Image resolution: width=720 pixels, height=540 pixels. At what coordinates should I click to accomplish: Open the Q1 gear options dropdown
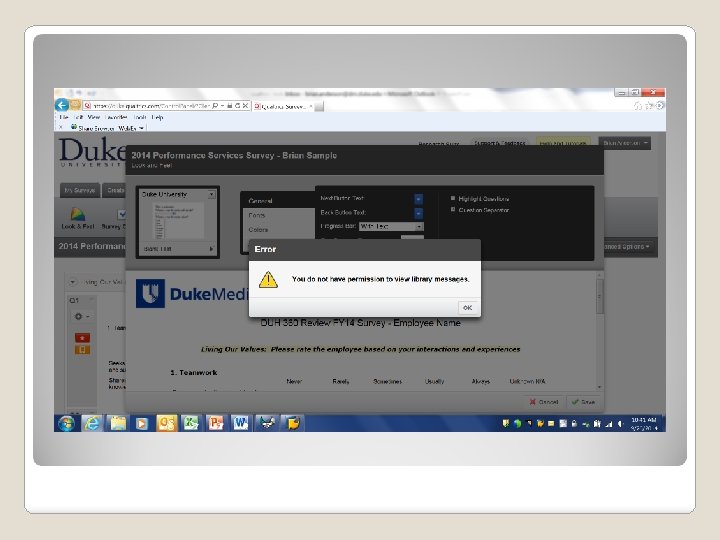click(81, 316)
